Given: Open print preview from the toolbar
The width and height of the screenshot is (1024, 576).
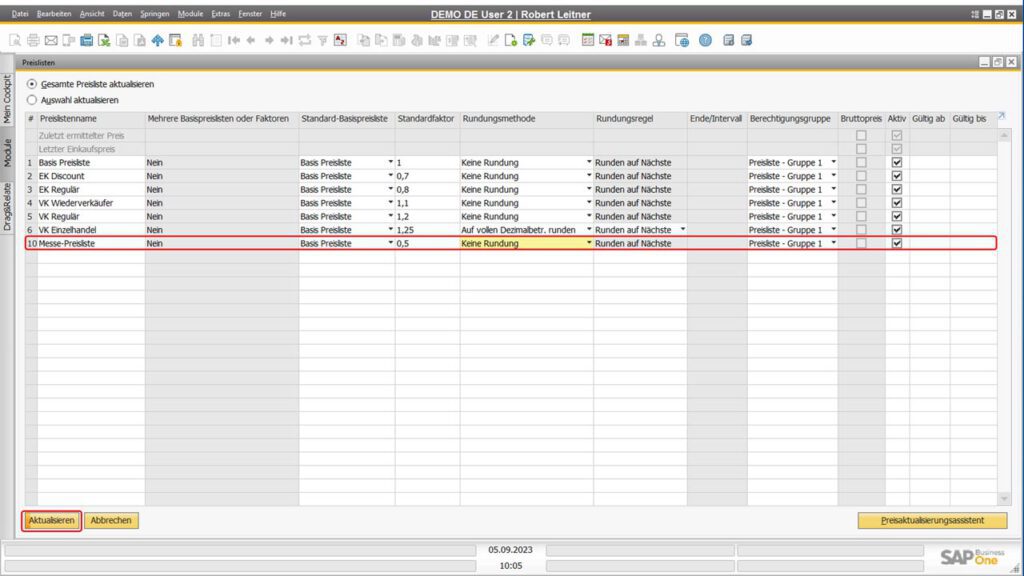Looking at the screenshot, I should (15, 40).
